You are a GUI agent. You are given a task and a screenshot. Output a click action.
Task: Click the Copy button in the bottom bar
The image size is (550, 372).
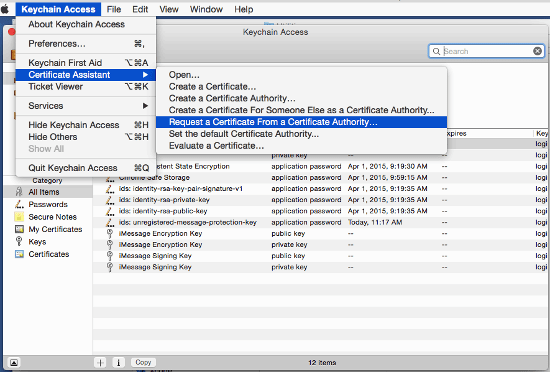point(143,362)
